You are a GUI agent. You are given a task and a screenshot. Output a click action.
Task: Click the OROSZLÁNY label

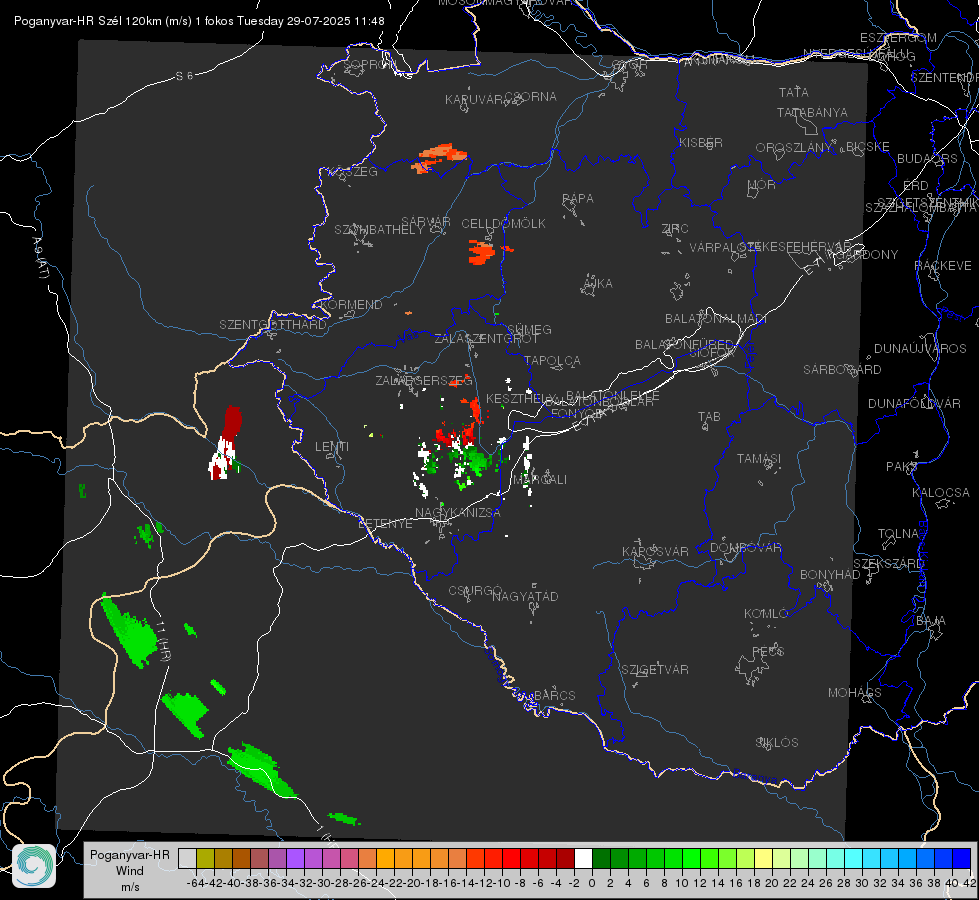(x=794, y=148)
